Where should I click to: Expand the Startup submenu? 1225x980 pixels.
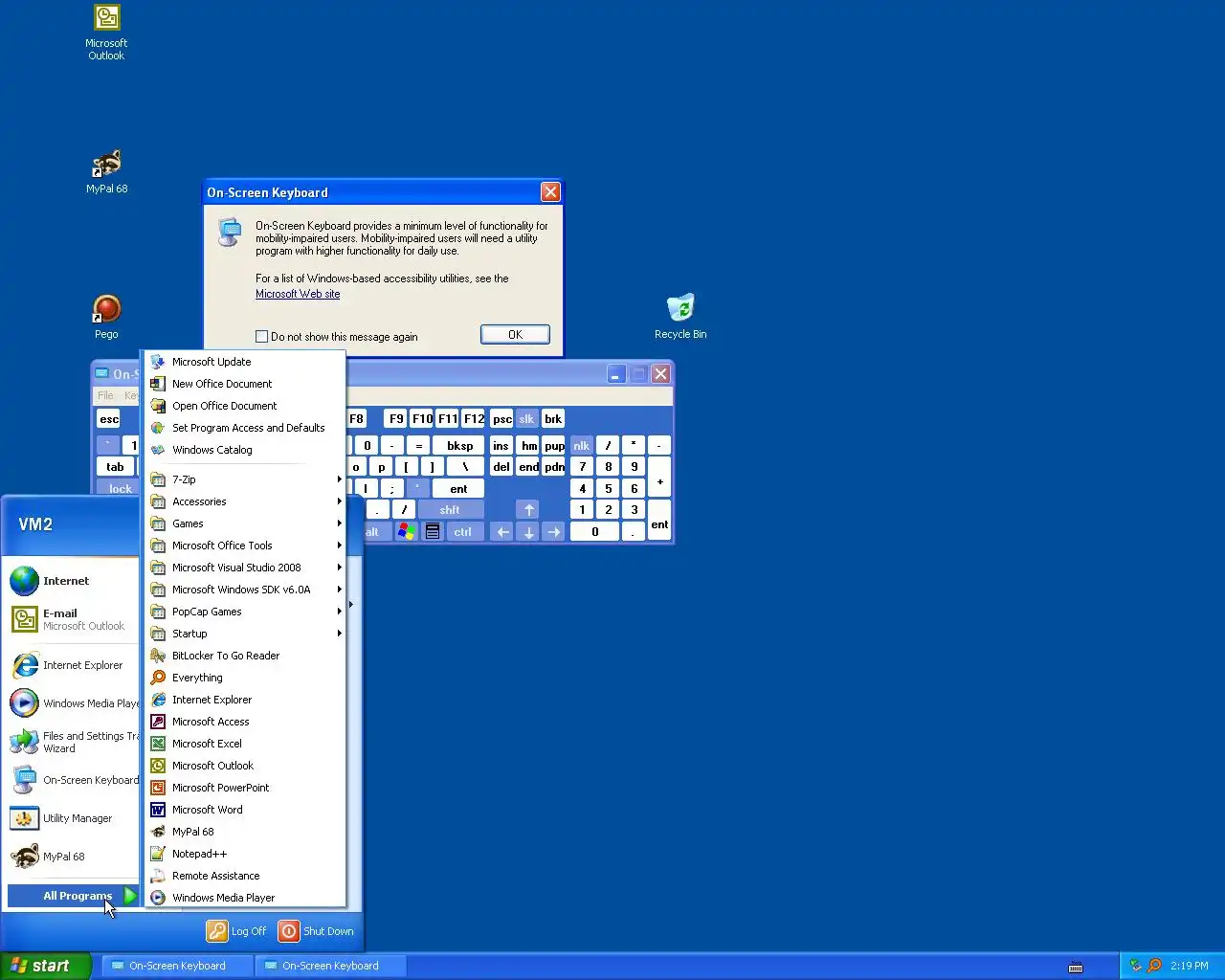click(x=245, y=634)
